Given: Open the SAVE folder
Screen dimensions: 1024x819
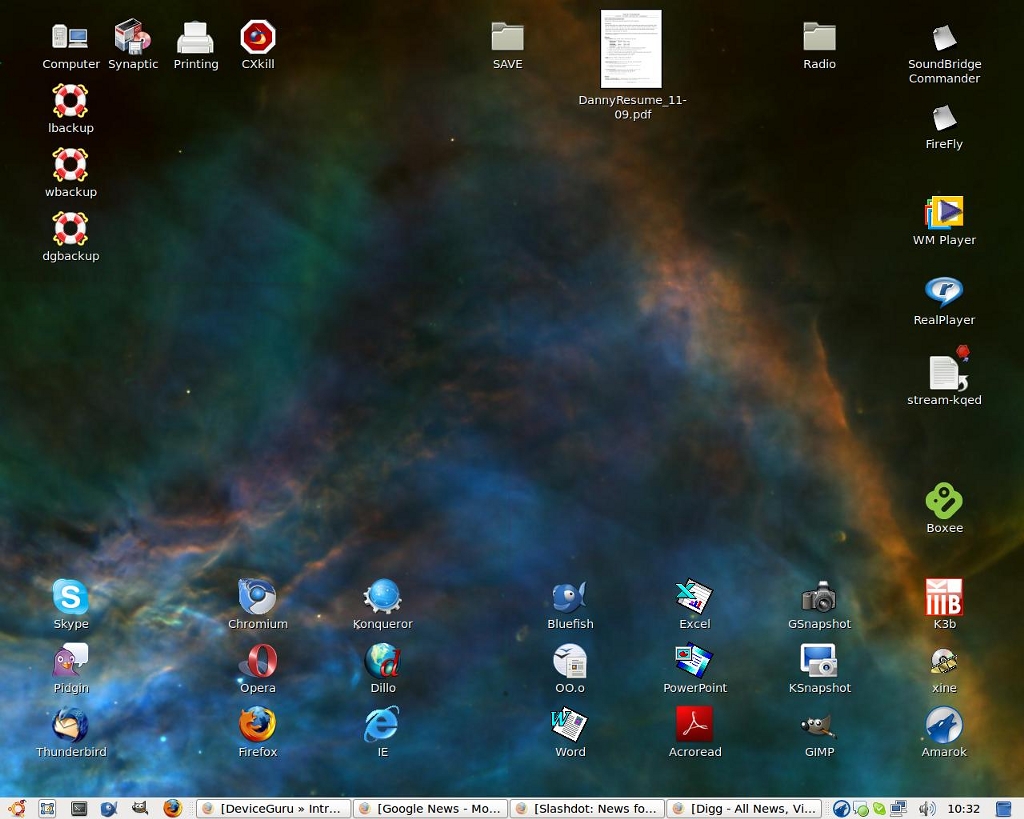Looking at the screenshot, I should point(507,37).
